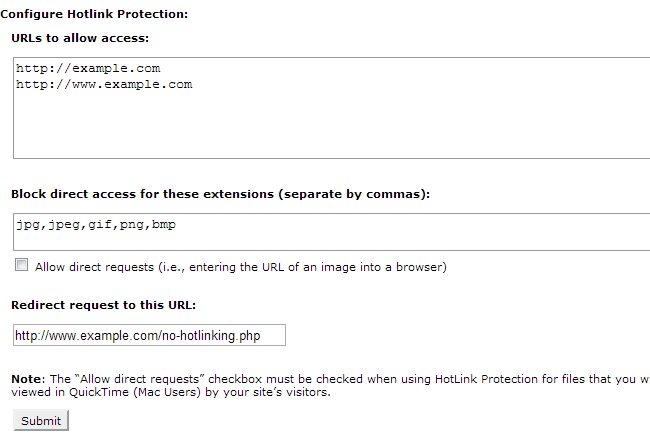Click 'no-hotlinking.php' in the redirect URL field

pos(210,336)
